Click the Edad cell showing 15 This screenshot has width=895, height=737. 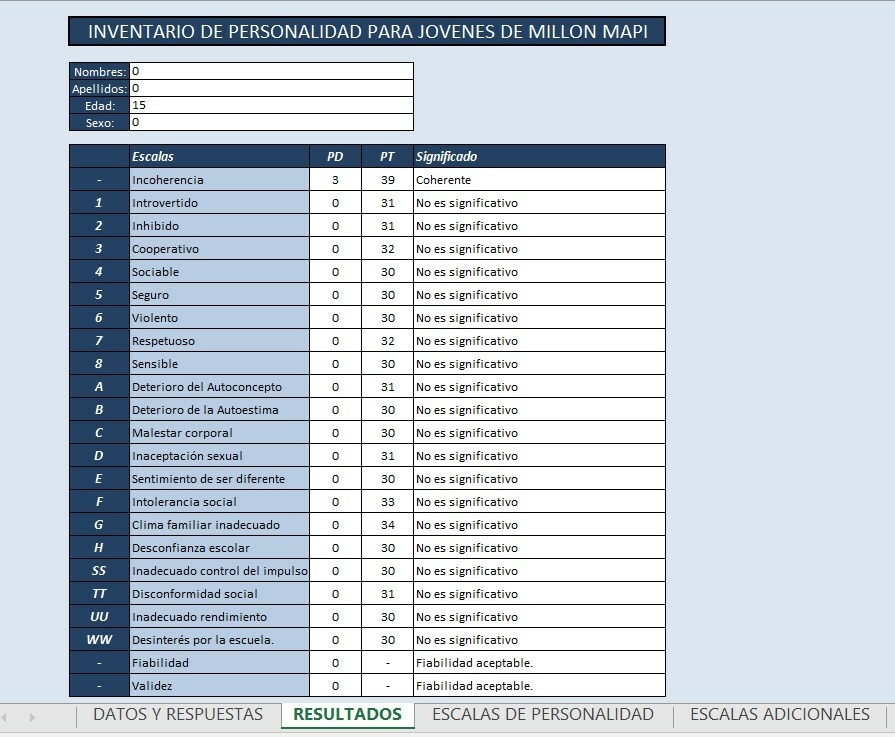[271, 105]
